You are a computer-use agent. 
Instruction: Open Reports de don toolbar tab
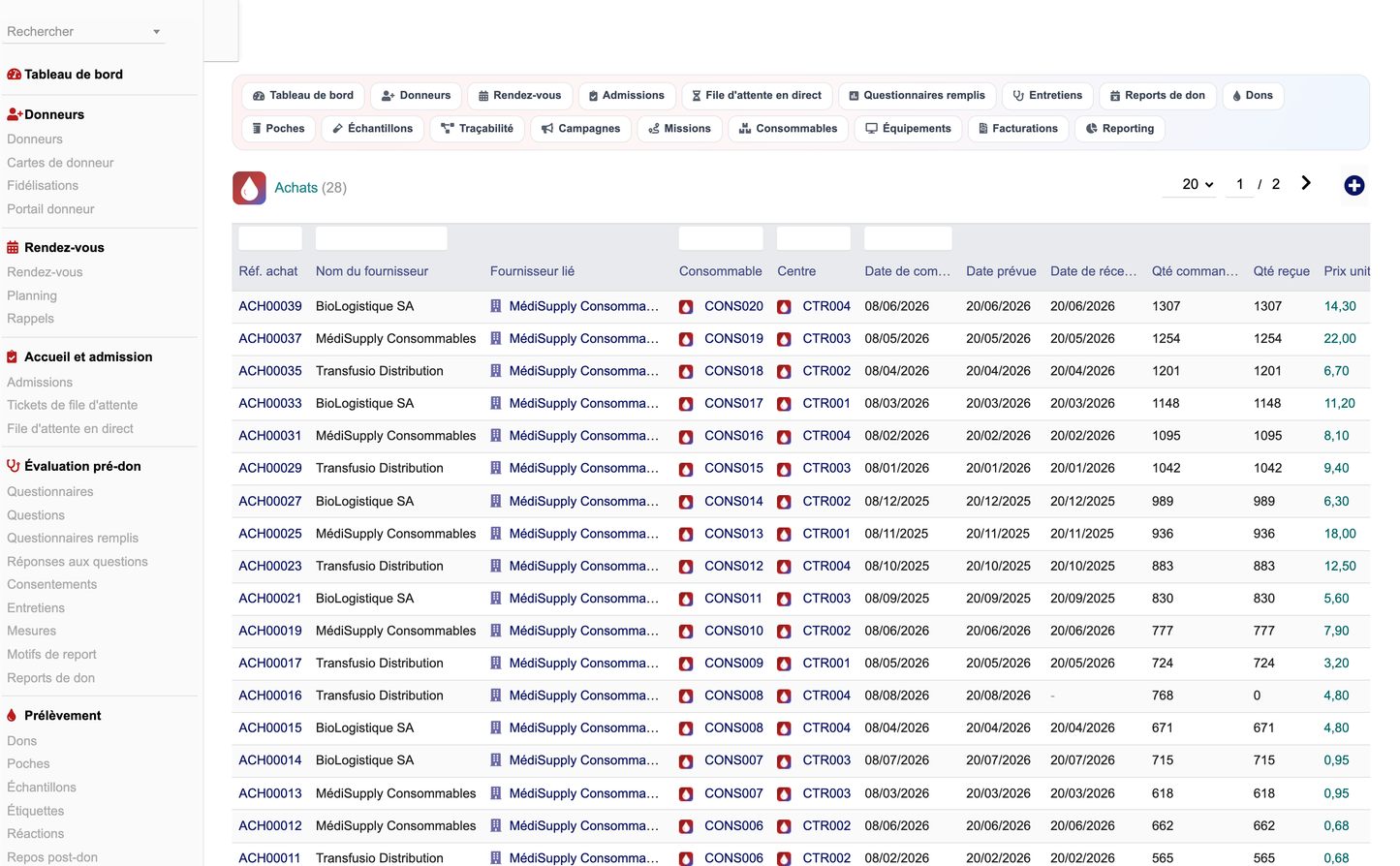(x=1158, y=96)
